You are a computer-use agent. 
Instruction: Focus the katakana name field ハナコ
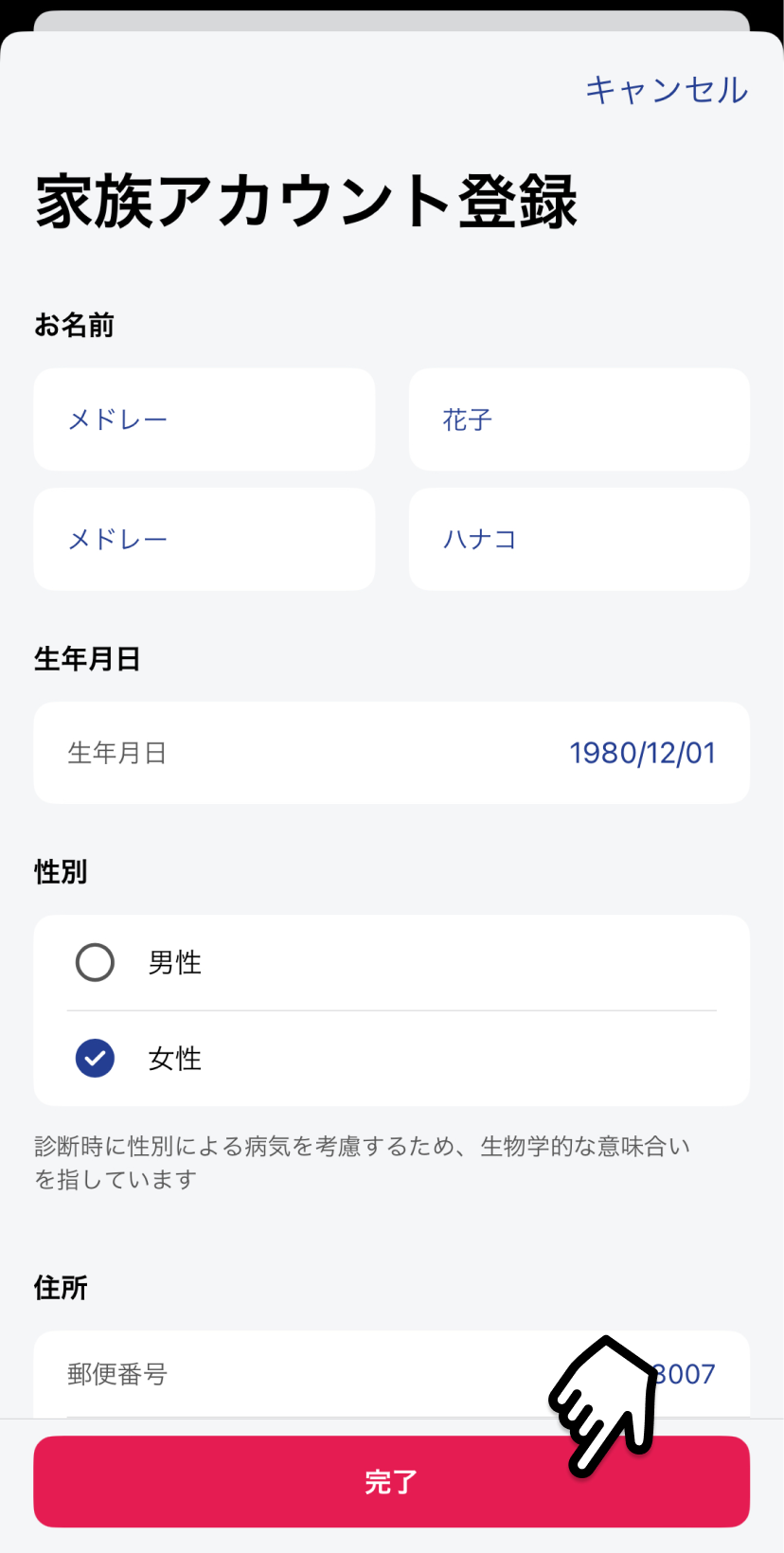[x=579, y=539]
